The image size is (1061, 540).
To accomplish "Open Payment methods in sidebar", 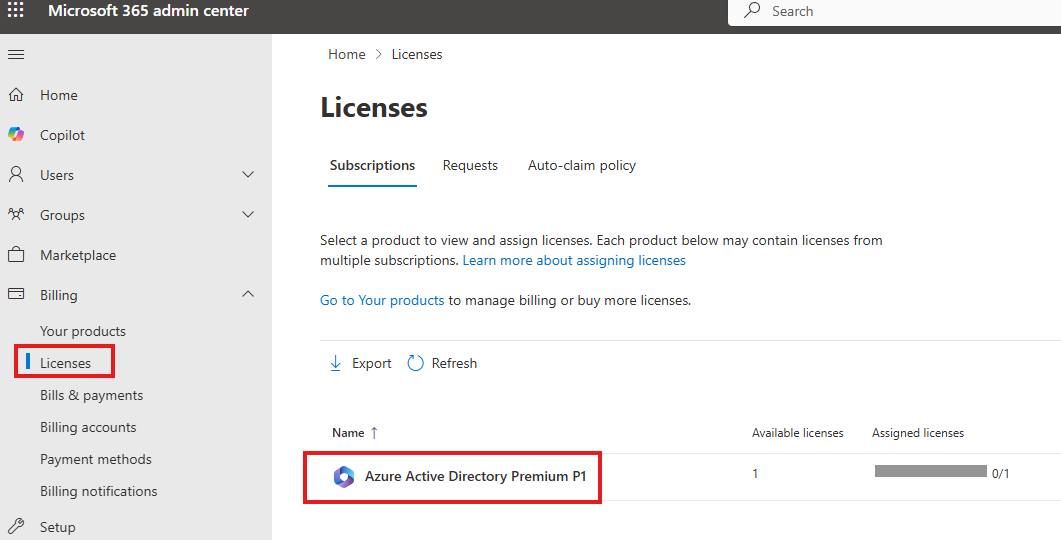I will tap(95, 459).
